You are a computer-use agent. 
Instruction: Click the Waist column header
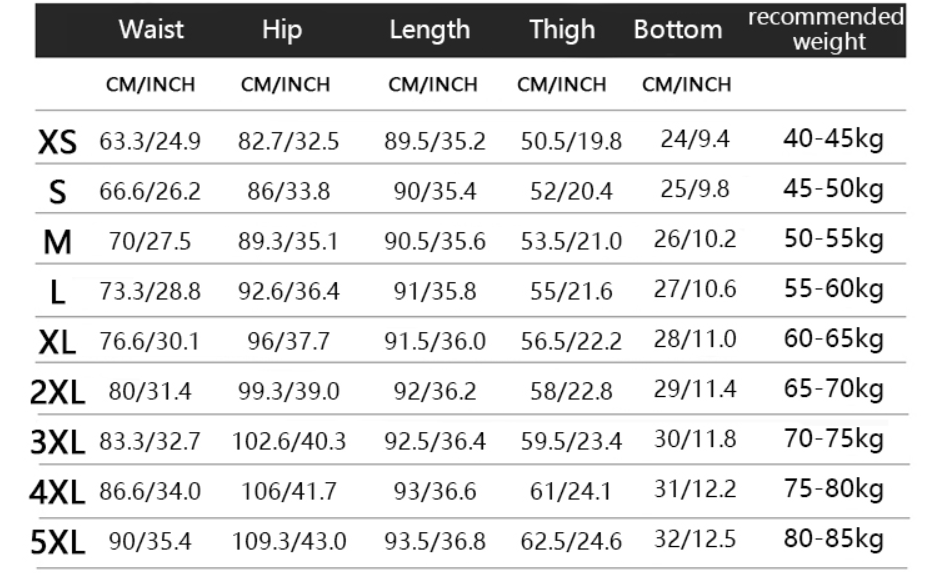(x=151, y=30)
